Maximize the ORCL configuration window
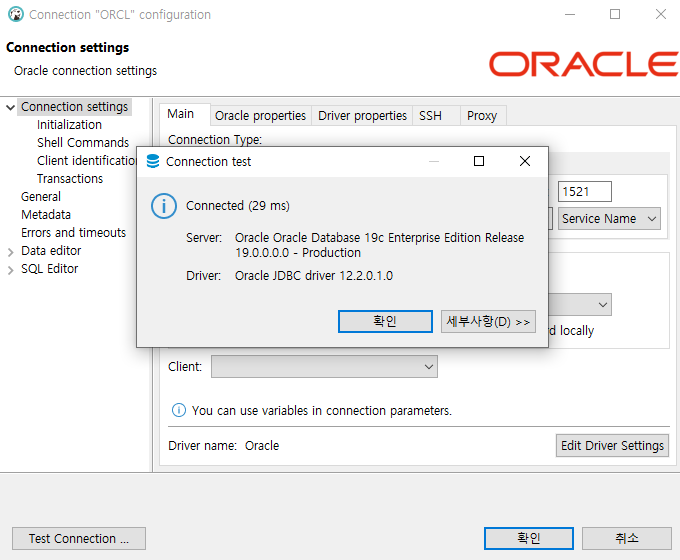 pyautogui.click(x=615, y=14)
